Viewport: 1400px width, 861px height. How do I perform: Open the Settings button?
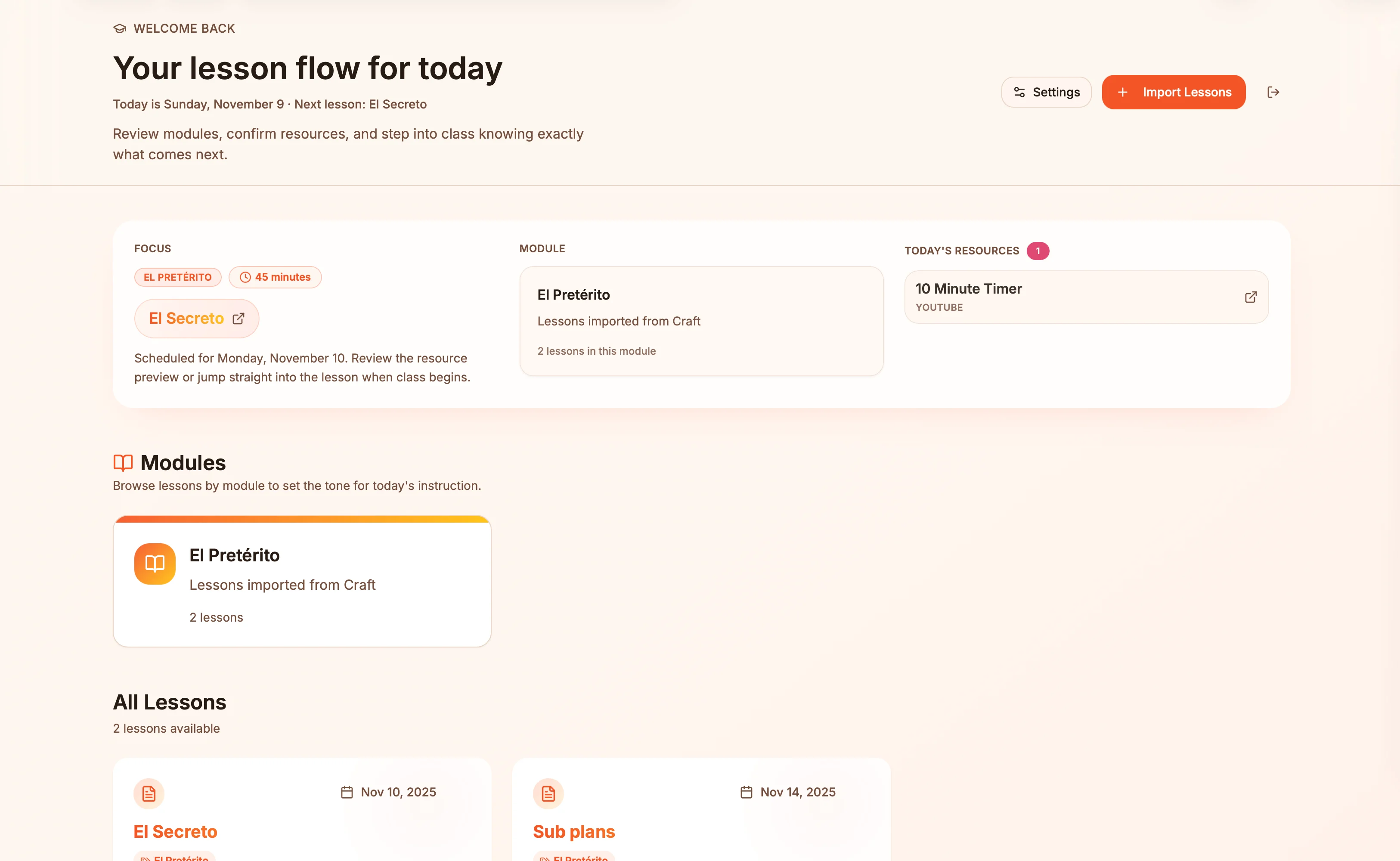1046,92
